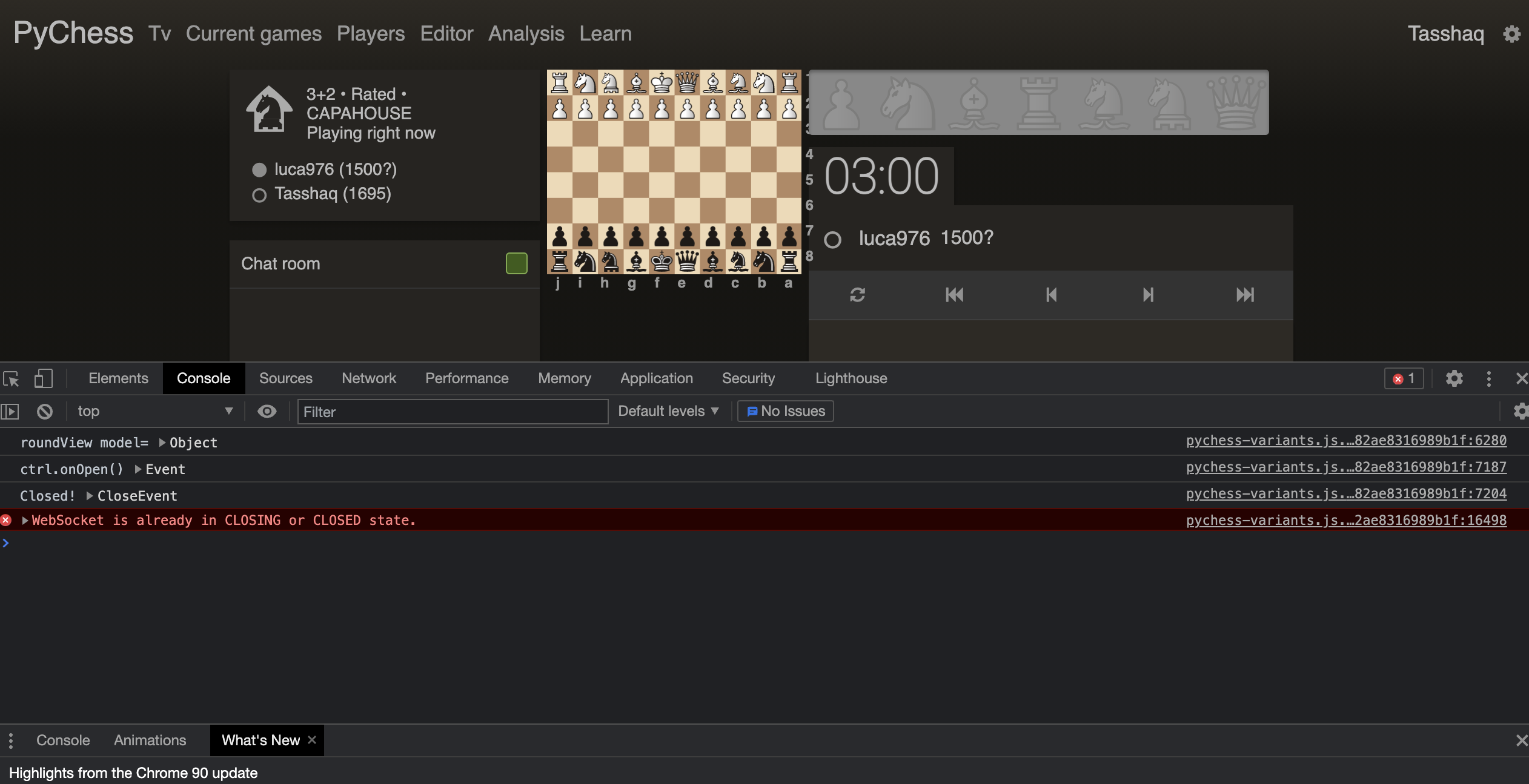Create a live expression with the eye icon
Image resolution: width=1529 pixels, height=784 pixels.
tap(267, 411)
